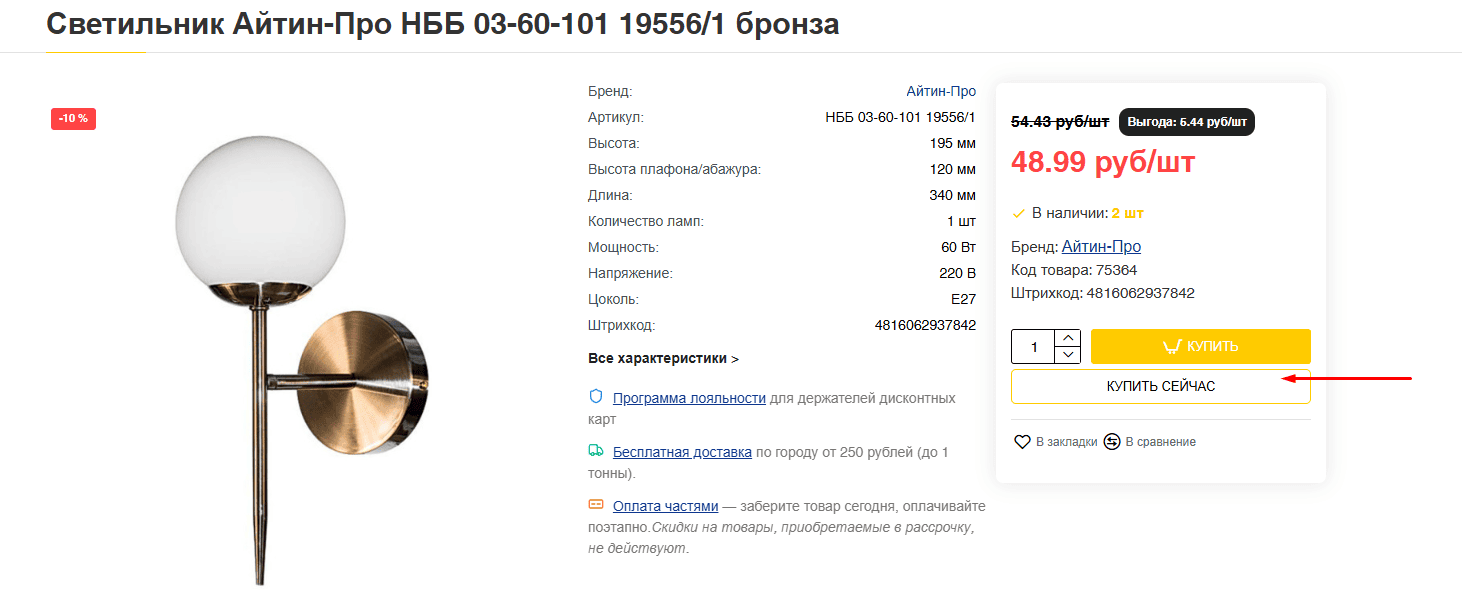Select the shield icon beside Программа лояльности
1462x590 pixels.
[x=595, y=394]
